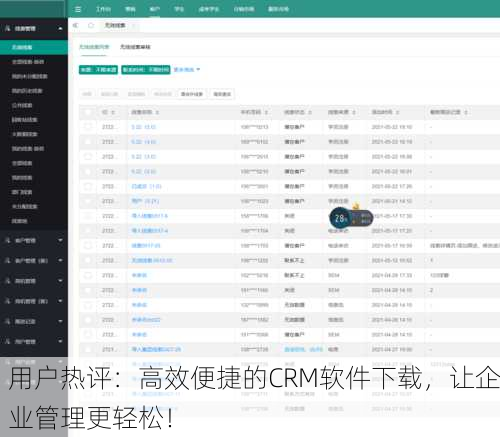Expand the 客户管理(新) sidebar group arrow
The width and height of the screenshot is (500, 437).
tap(60, 260)
